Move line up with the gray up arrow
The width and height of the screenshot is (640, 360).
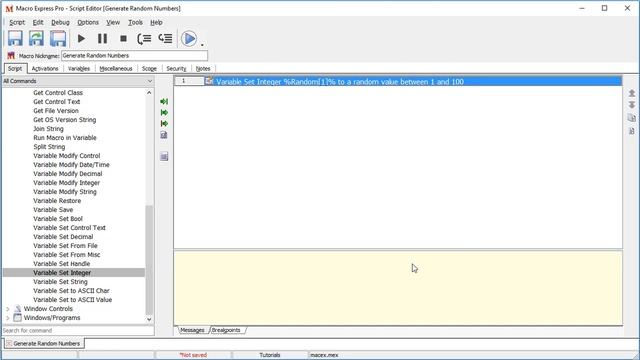[632, 93]
